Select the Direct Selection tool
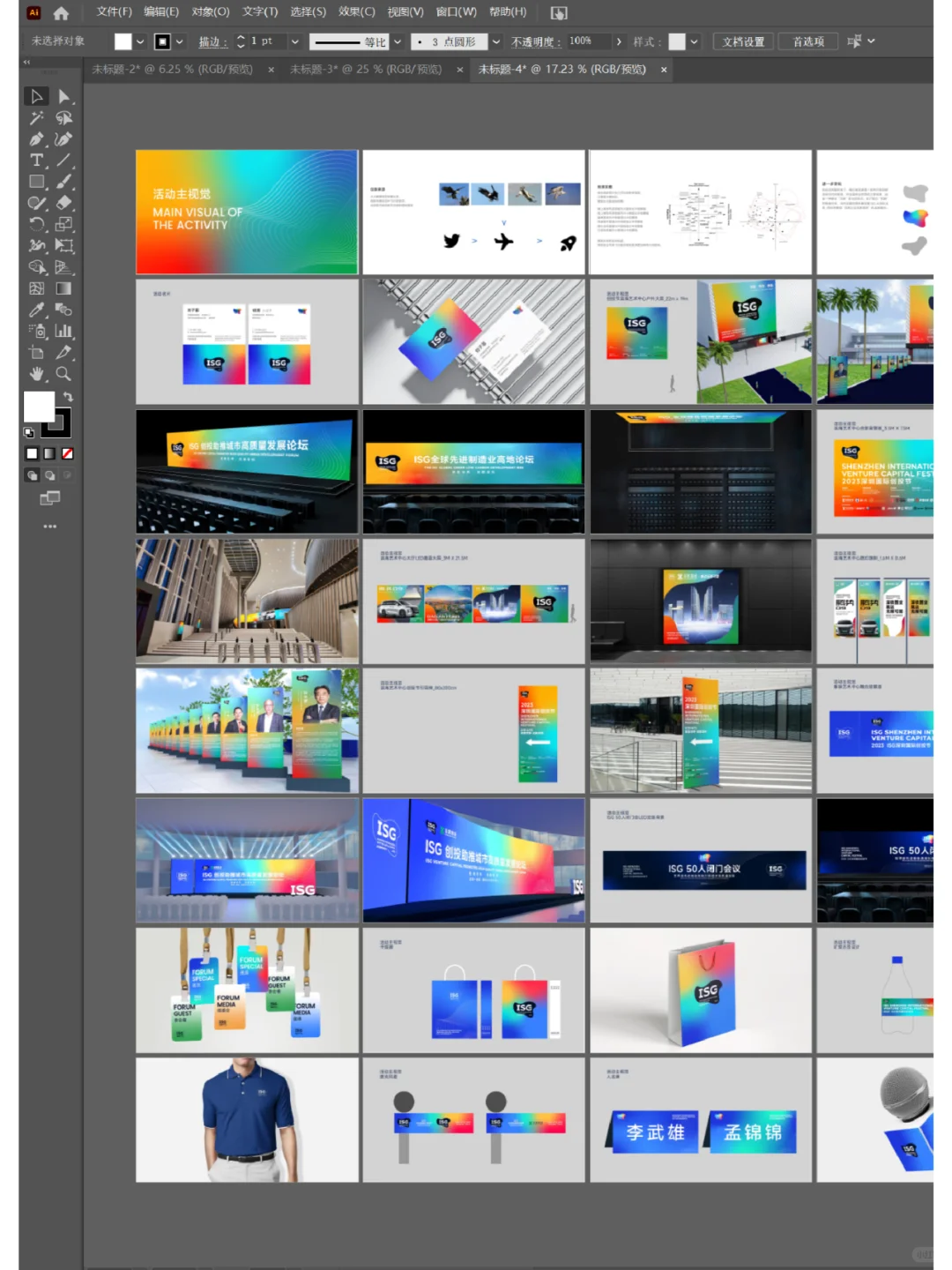 64,96
